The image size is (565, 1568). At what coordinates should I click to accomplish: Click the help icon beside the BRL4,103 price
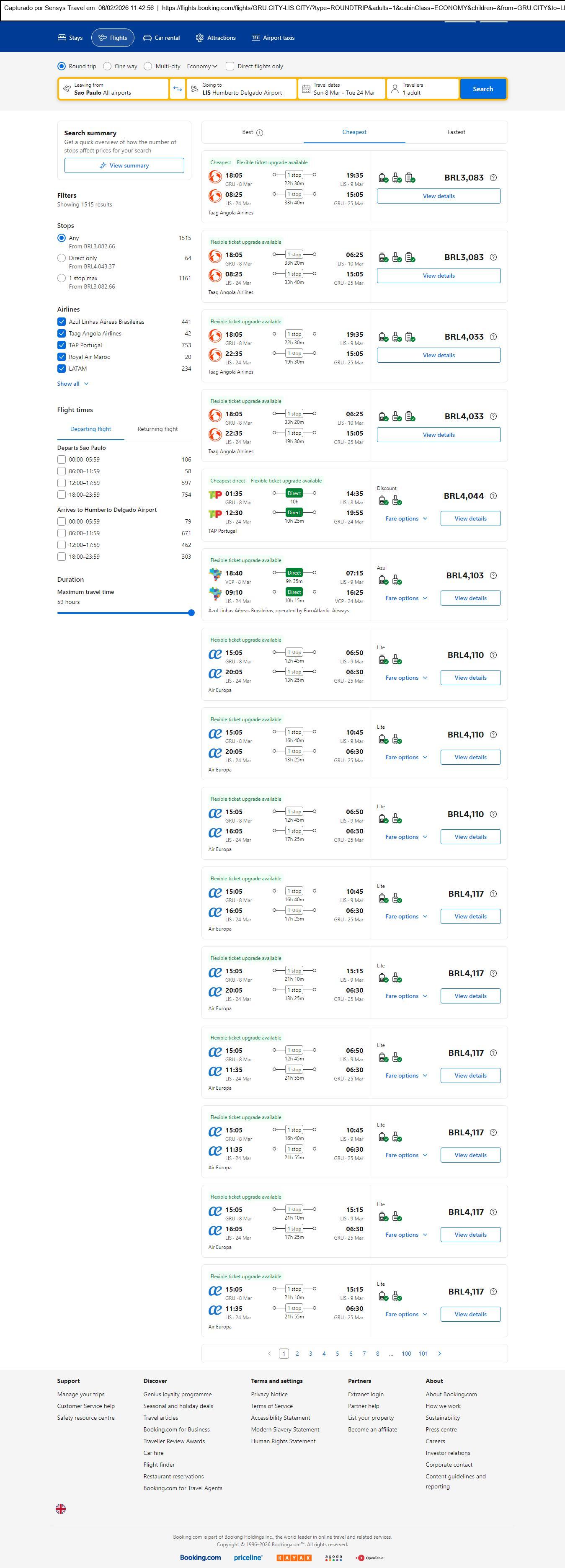[493, 575]
